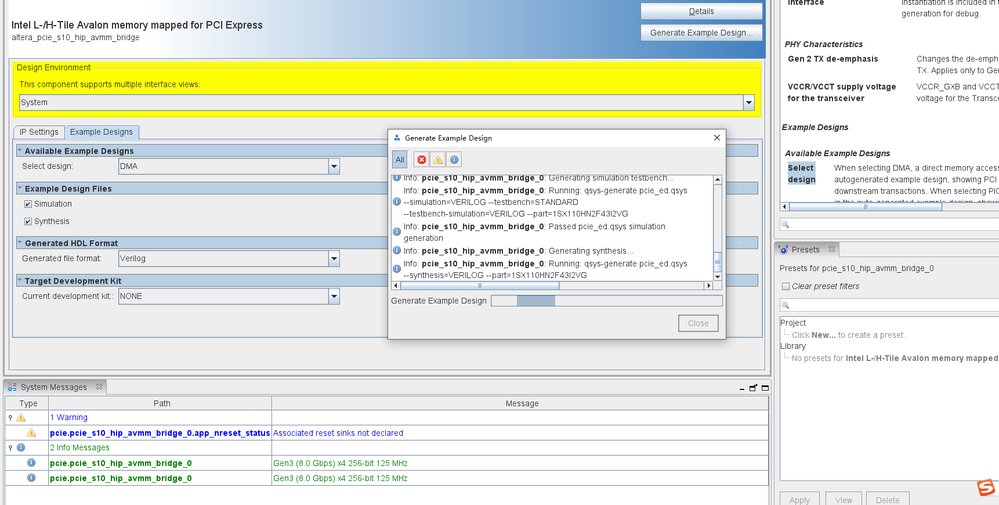The width and height of the screenshot is (999, 505).
Task: Open the Generated file format dropdown
Action: click(x=334, y=259)
